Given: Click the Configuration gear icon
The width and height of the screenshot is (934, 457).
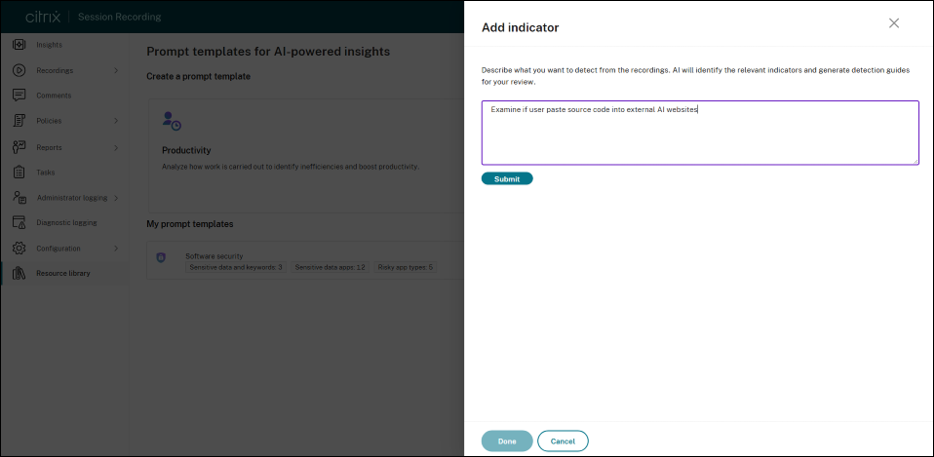Looking at the screenshot, I should [19, 248].
